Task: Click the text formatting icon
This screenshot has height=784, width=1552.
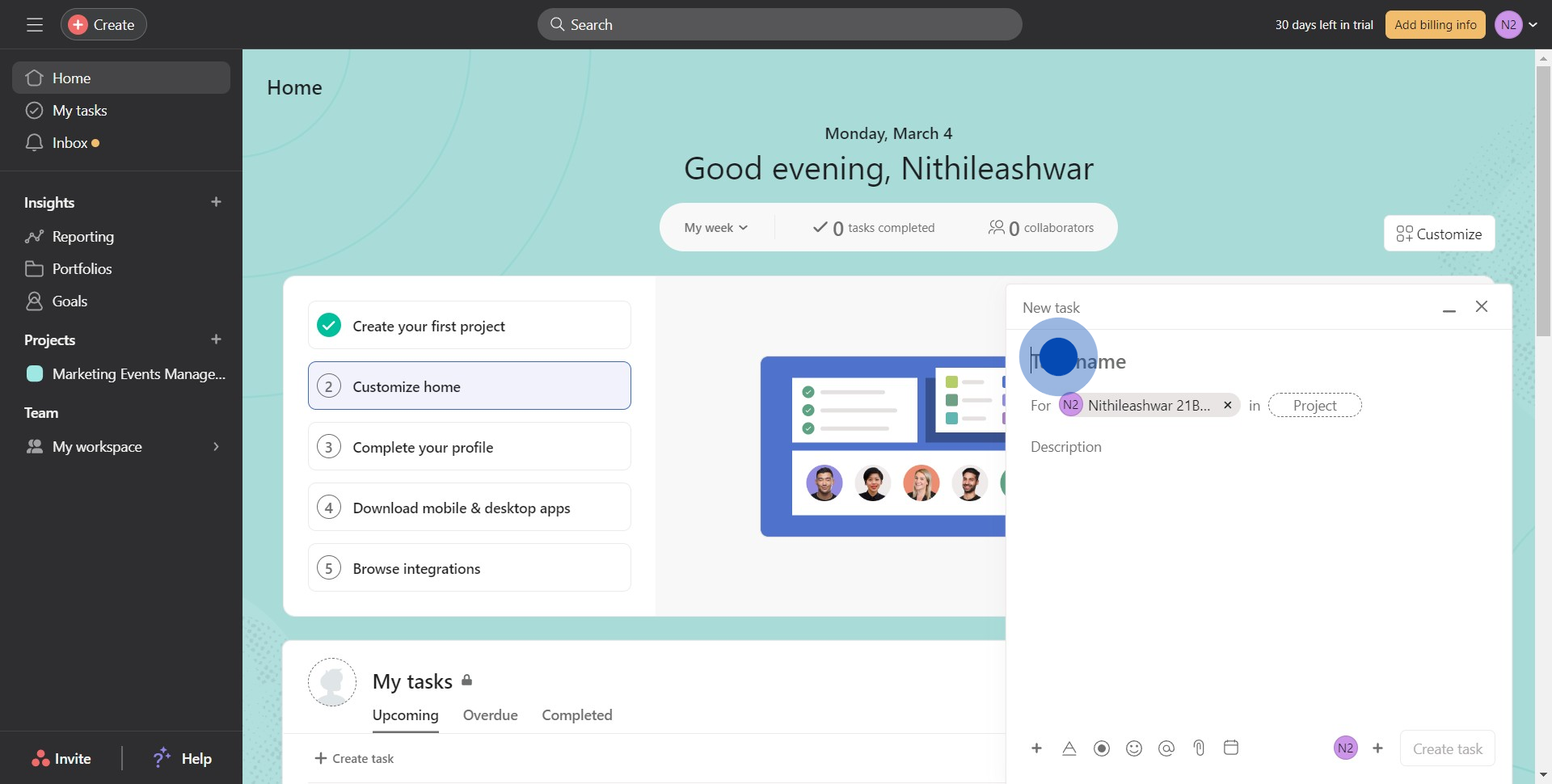Action: coord(1069,748)
